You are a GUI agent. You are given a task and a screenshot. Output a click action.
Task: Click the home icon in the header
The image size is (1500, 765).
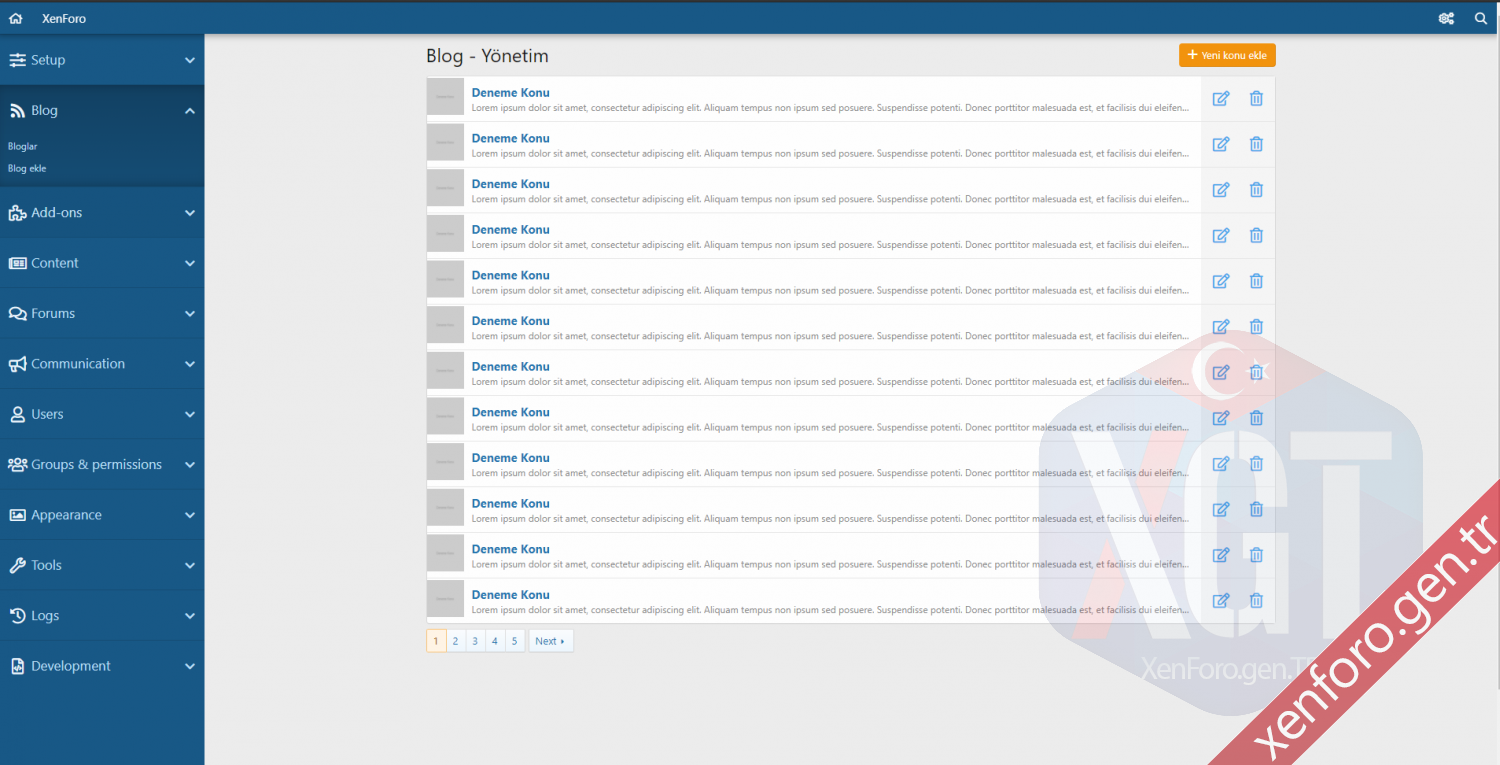pos(16,18)
